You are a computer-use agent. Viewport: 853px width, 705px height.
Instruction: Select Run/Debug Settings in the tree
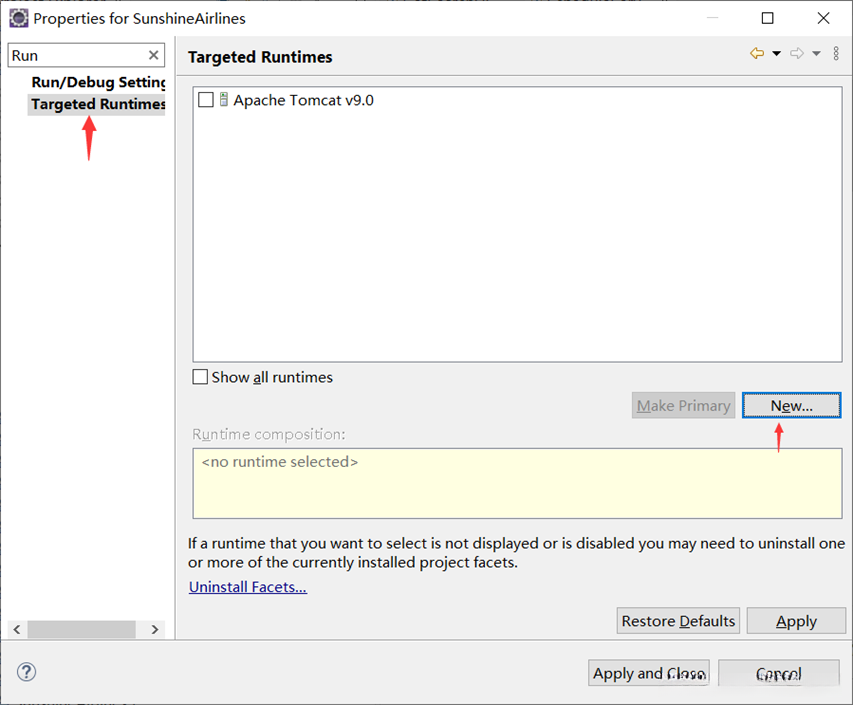[x=98, y=82]
